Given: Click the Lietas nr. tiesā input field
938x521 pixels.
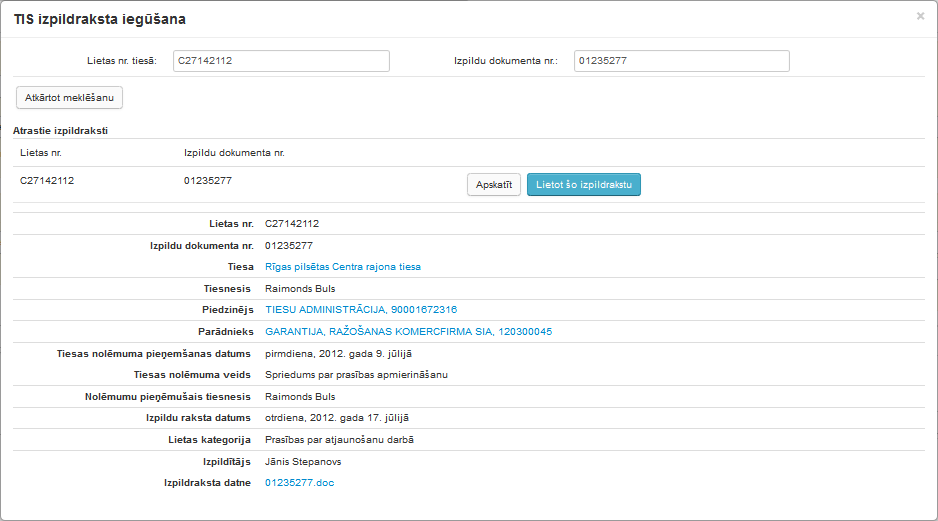Looking at the screenshot, I should click(x=281, y=61).
